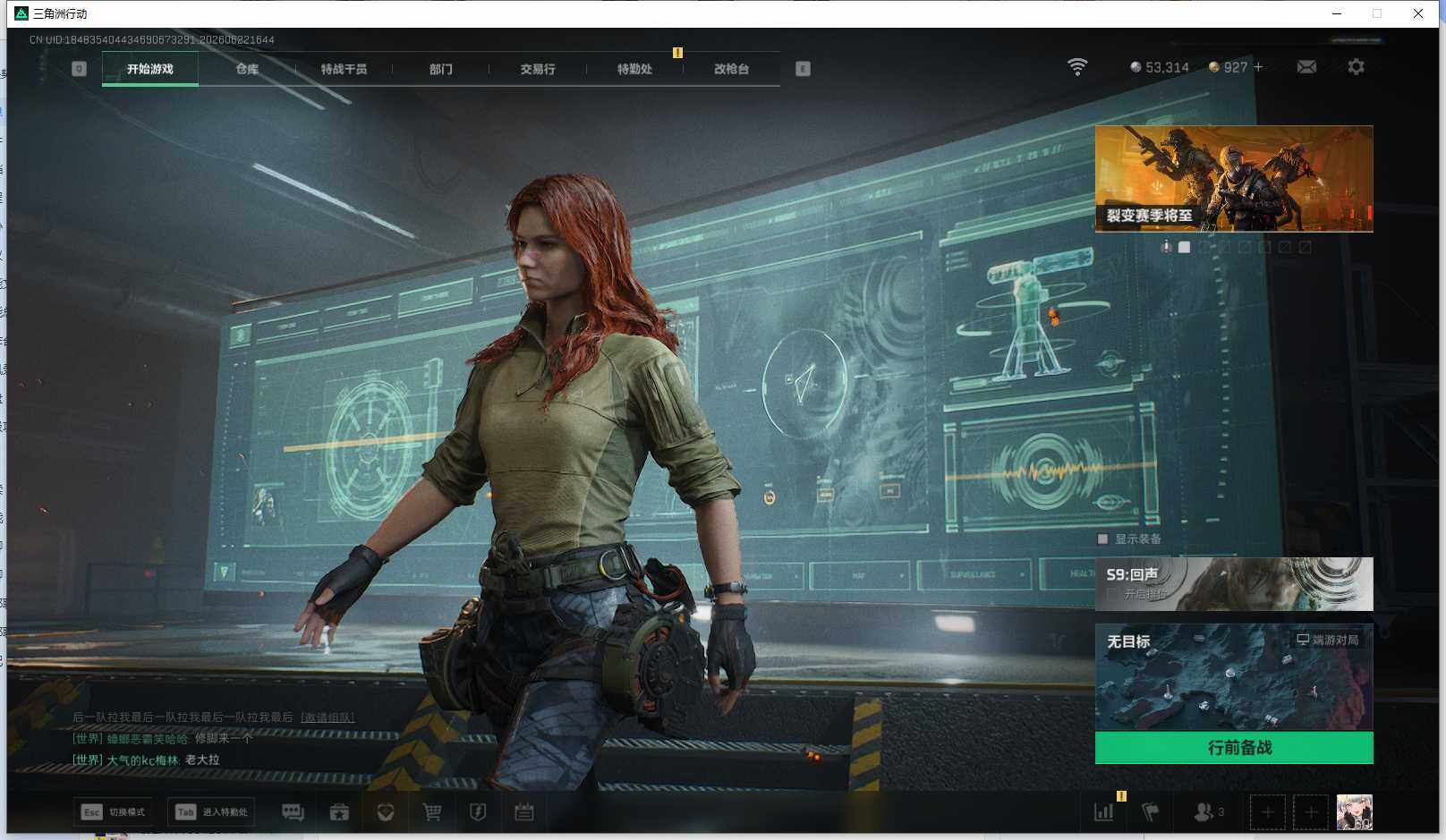The image size is (1446, 840).
Task: Open the calendar events icon
Action: [x=524, y=812]
